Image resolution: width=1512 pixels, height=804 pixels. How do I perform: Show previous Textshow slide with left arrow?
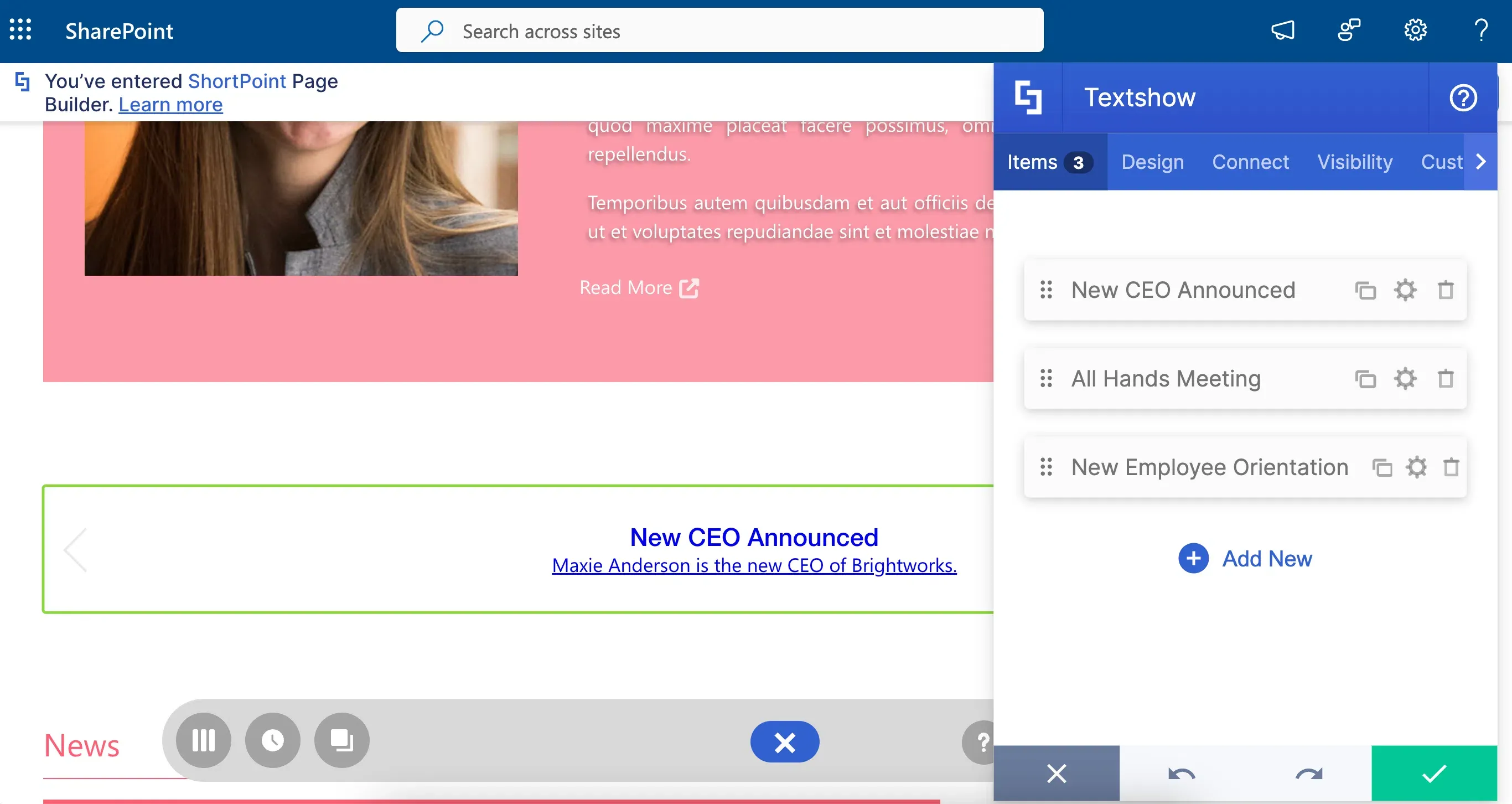click(75, 550)
